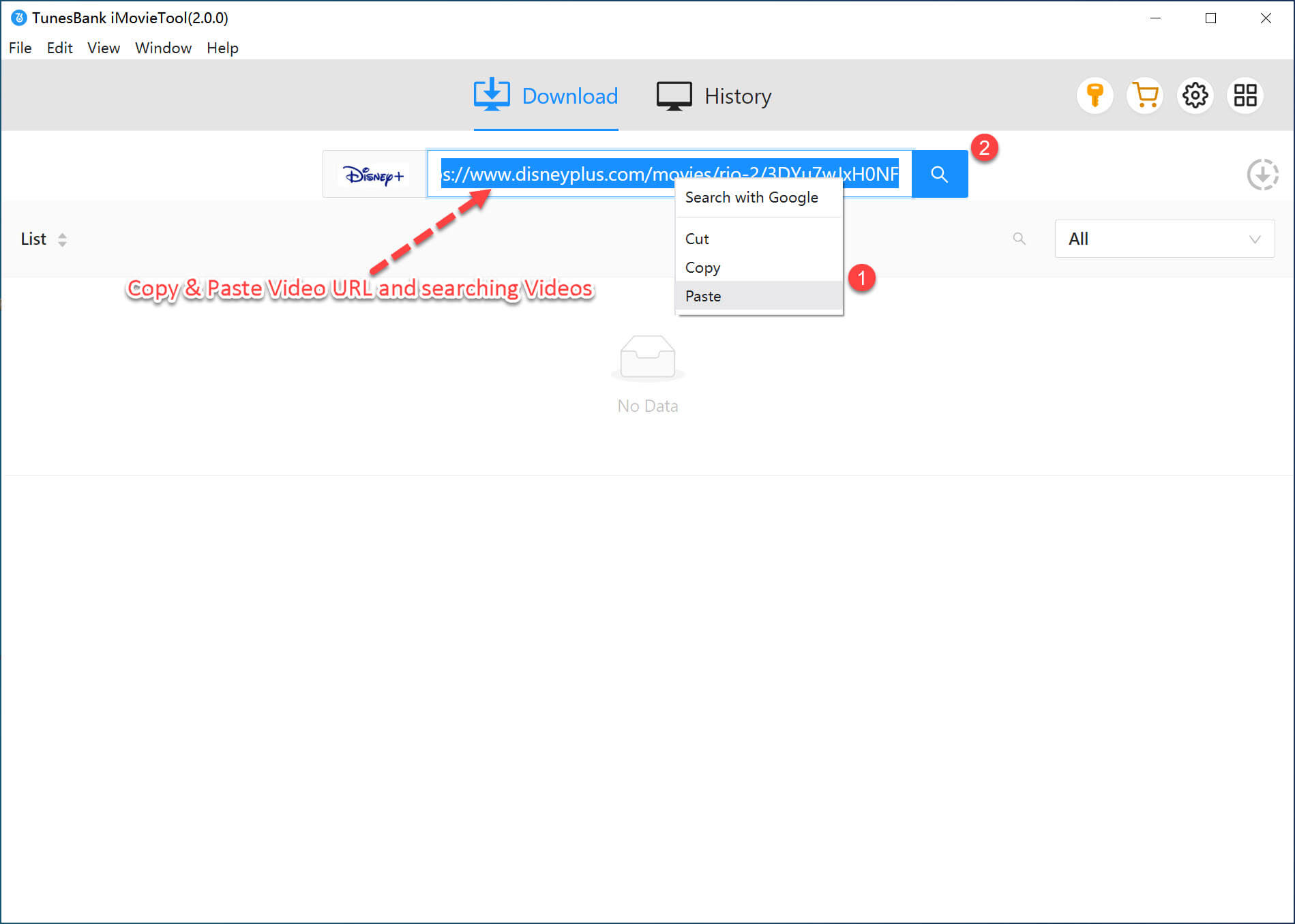The width and height of the screenshot is (1295, 924).
Task: Switch to the History tab
Action: coord(714,96)
